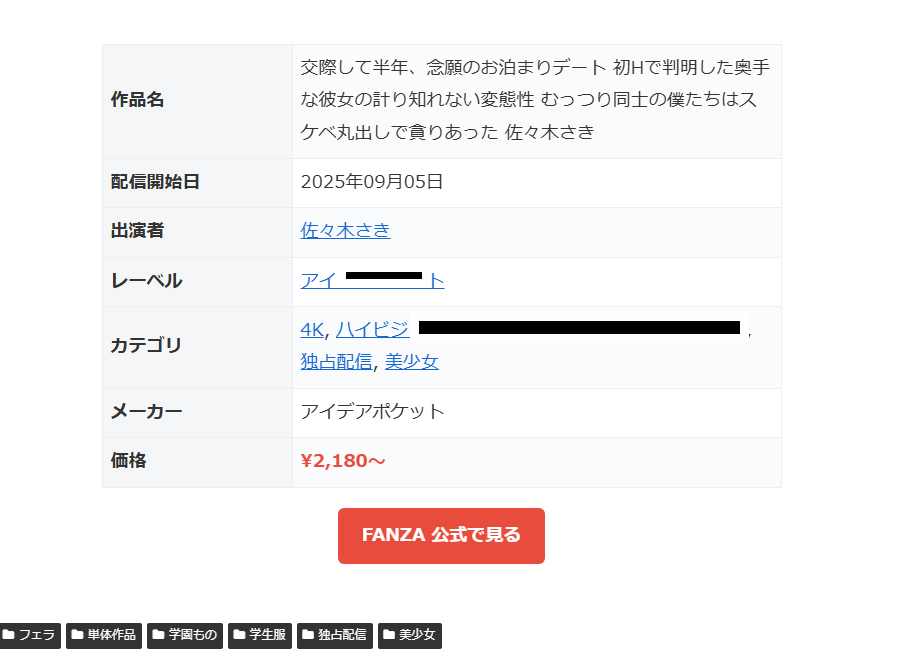
Task: Open the 美少女 link in the カテゴリ row
Action: [411, 361]
